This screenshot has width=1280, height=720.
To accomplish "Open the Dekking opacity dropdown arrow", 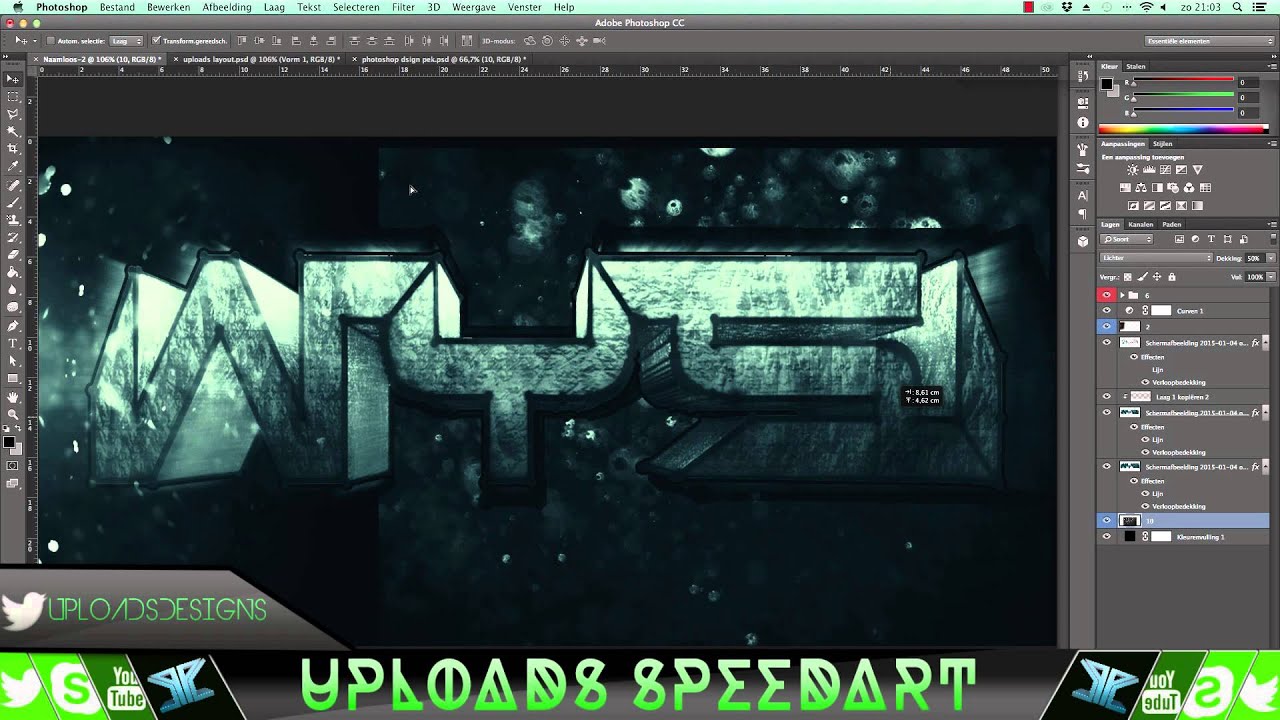I will pos(1270,258).
